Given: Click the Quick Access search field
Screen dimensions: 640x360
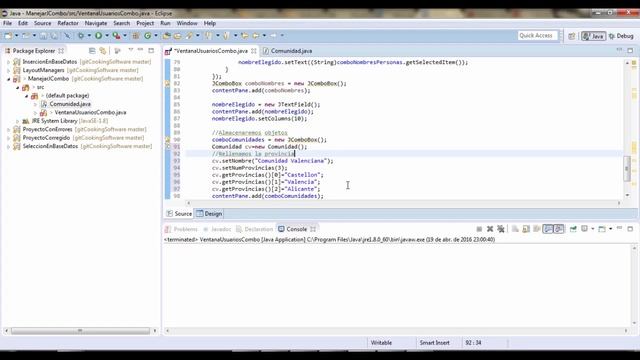Looking at the screenshot, I should coord(536,36).
